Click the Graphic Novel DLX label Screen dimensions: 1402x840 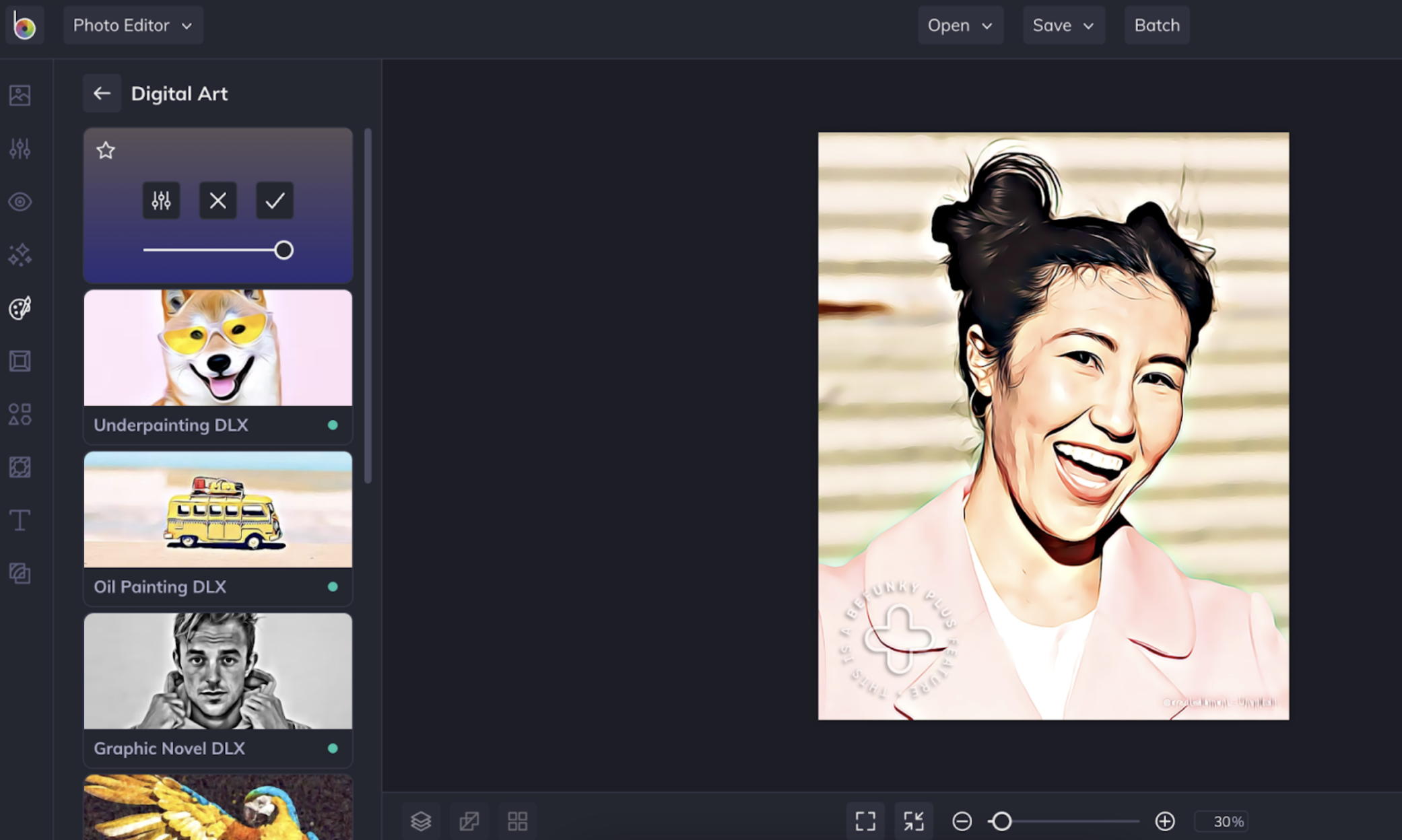point(169,748)
